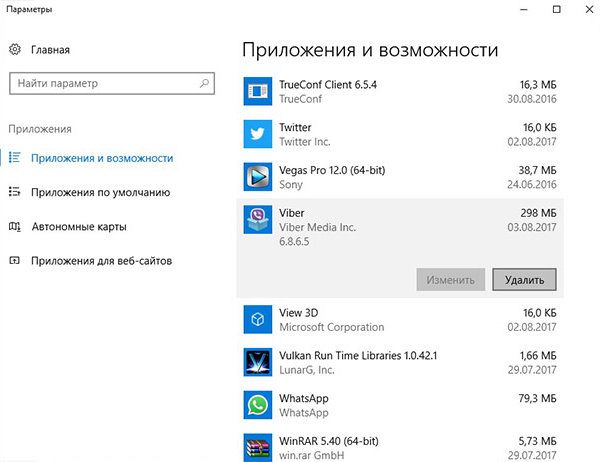Close the Параметры window
This screenshot has height=462, width=600.
pos(589,9)
